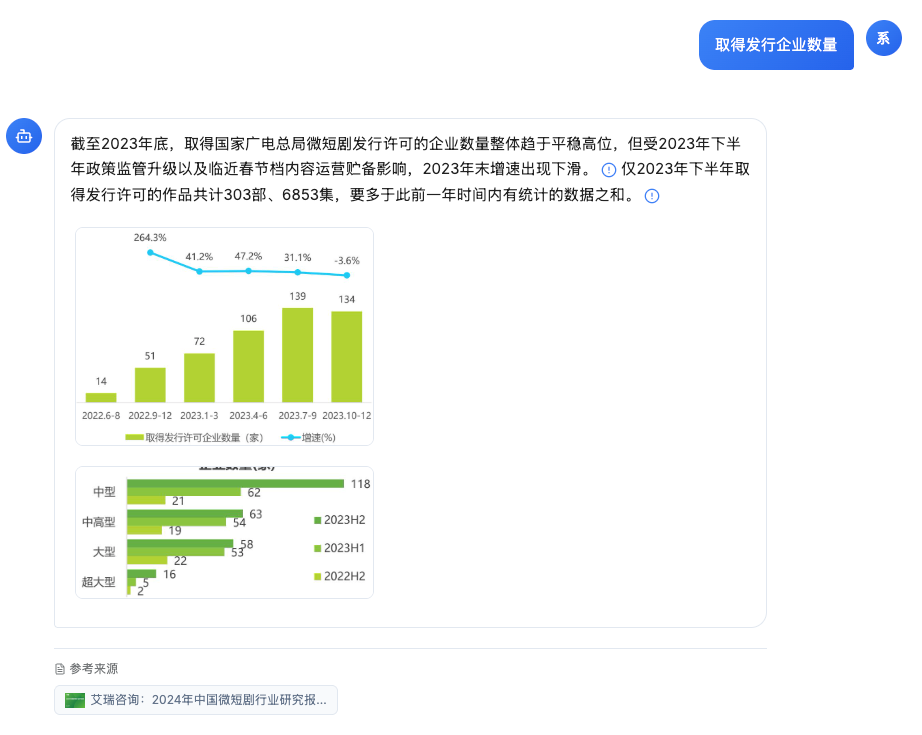
Task: Click the robot assistant avatar icon
Action: click(x=24, y=136)
